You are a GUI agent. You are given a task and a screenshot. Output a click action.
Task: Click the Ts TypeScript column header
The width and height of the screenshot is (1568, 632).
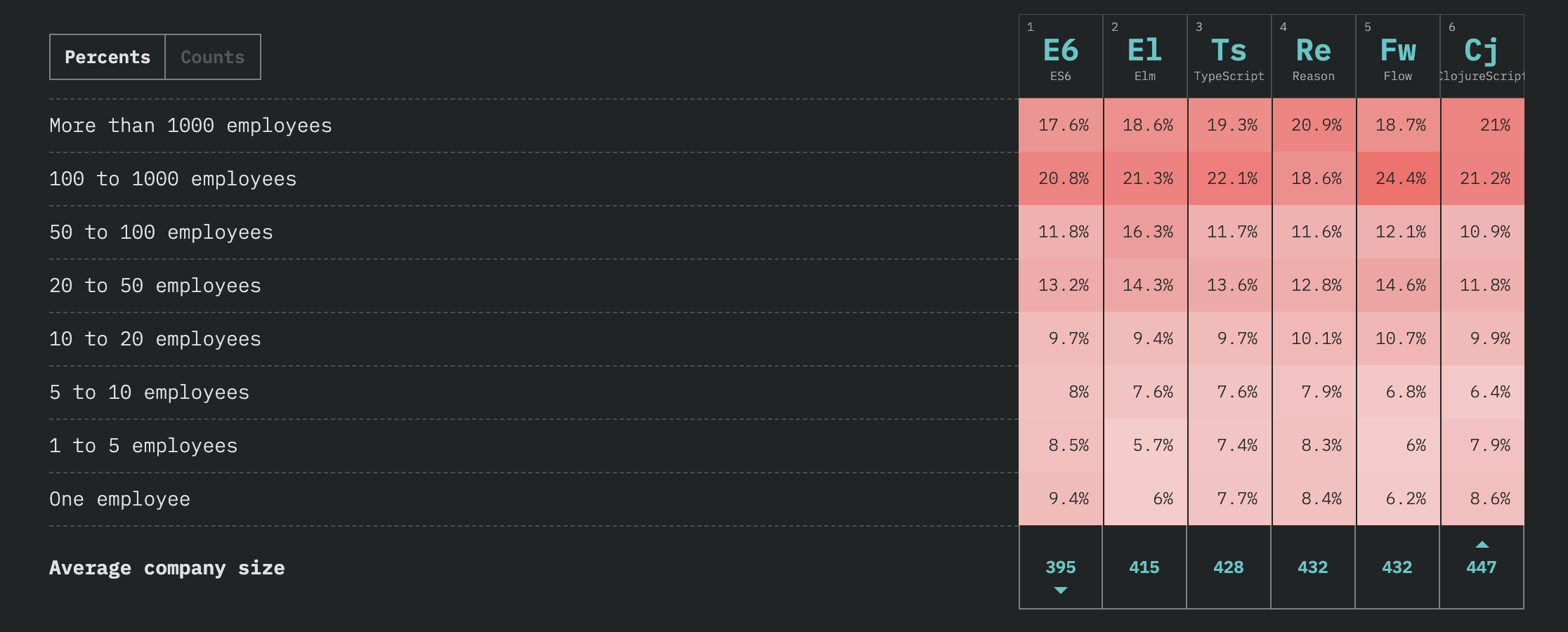[1229, 56]
